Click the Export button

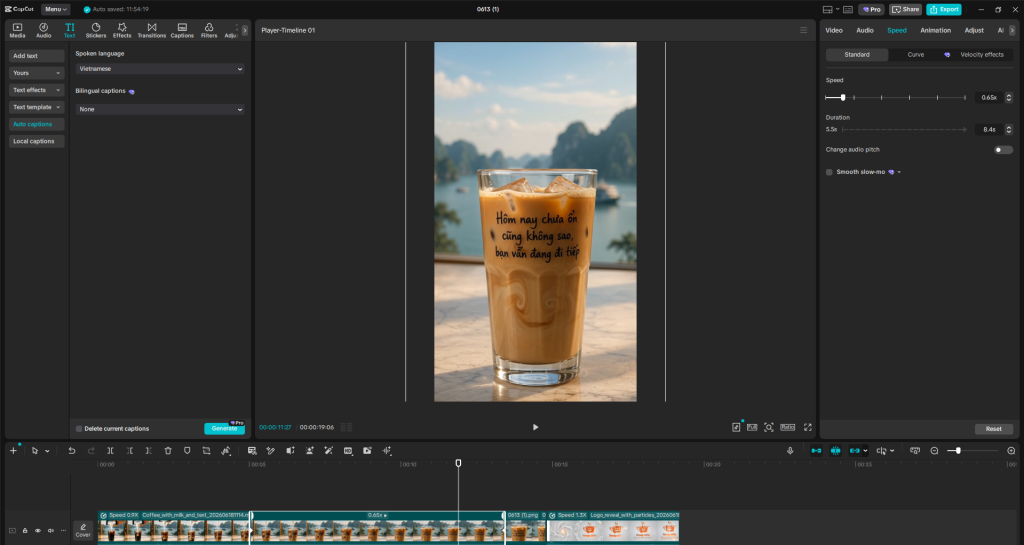[944, 9]
